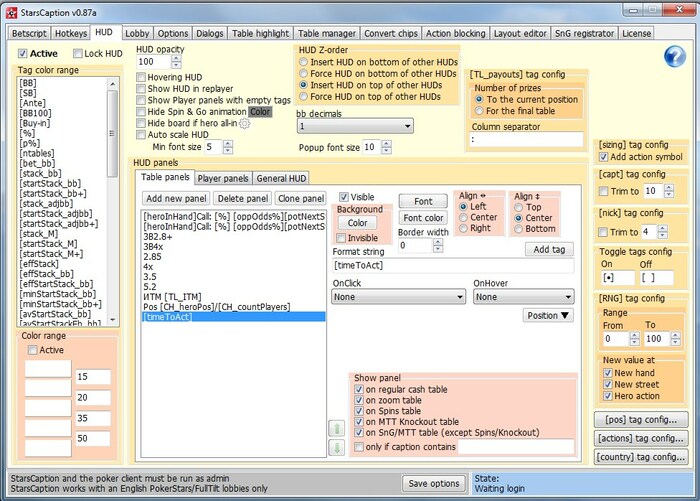
Task: Enable the Lock HUD checkbox
Action: pos(78,54)
